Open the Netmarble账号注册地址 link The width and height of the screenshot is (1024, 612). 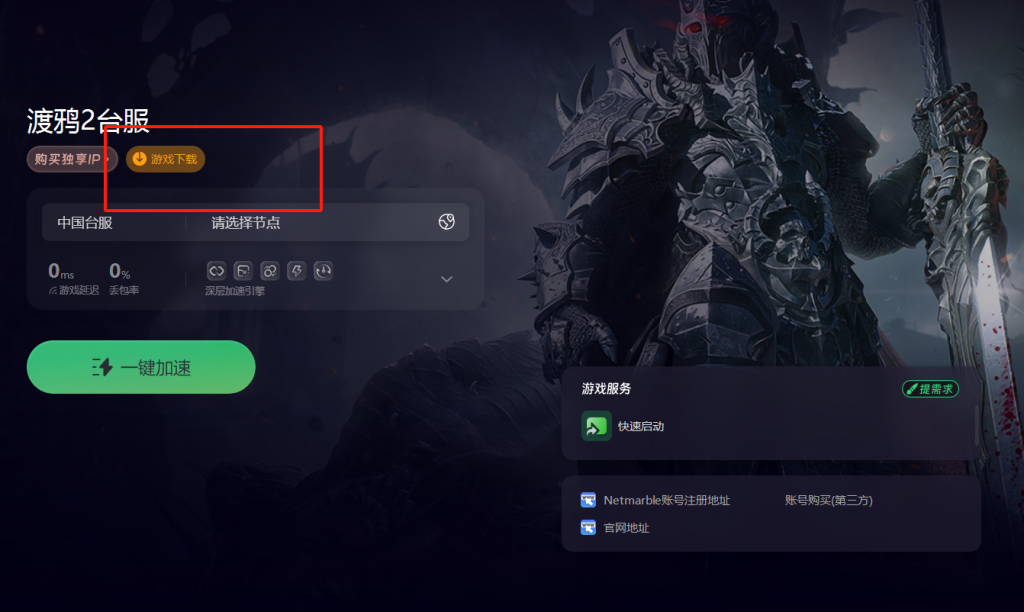pyautogui.click(x=667, y=500)
